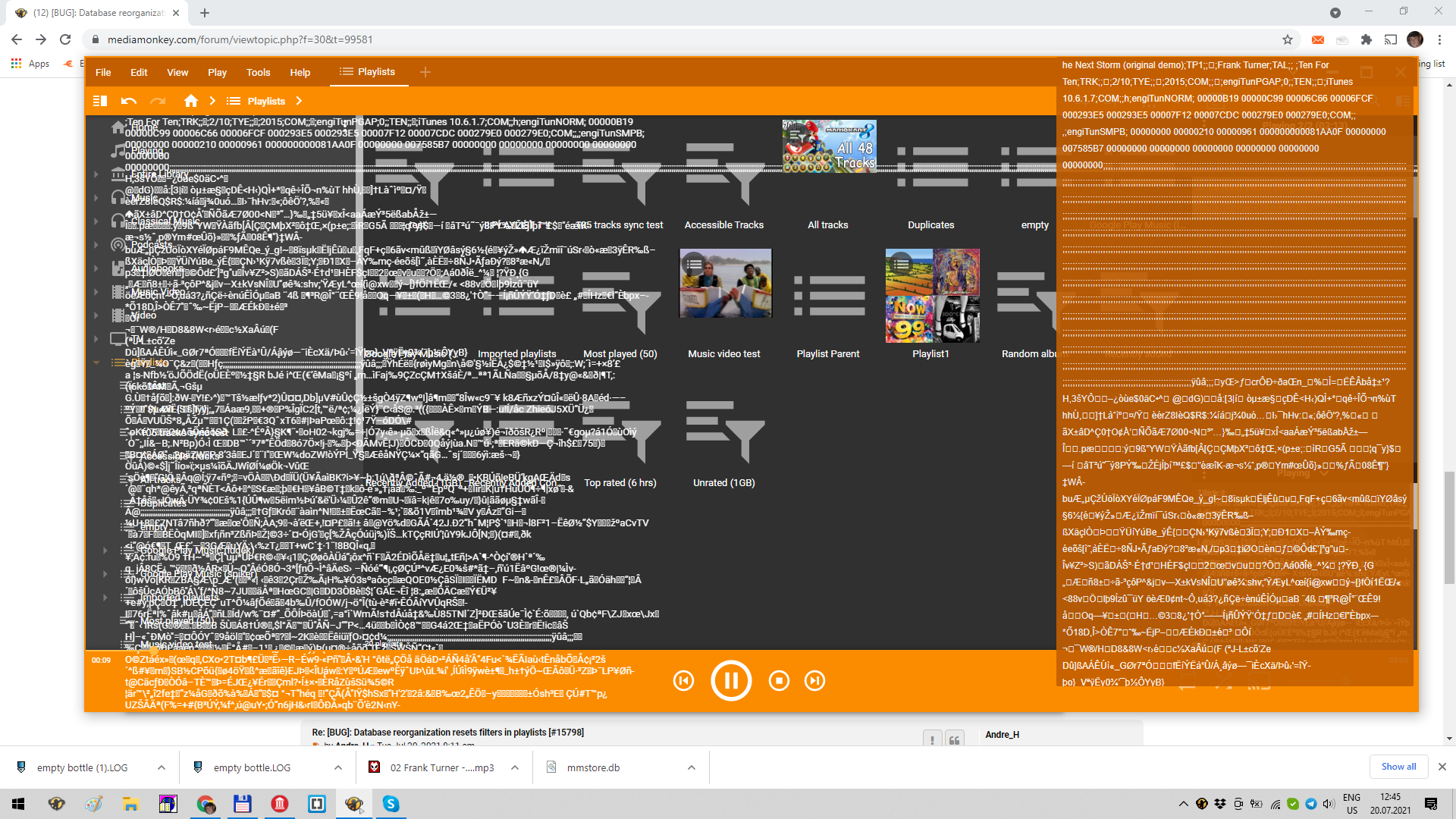Open the Play menu
Image resolution: width=1456 pixels, height=819 pixels.
217,73
